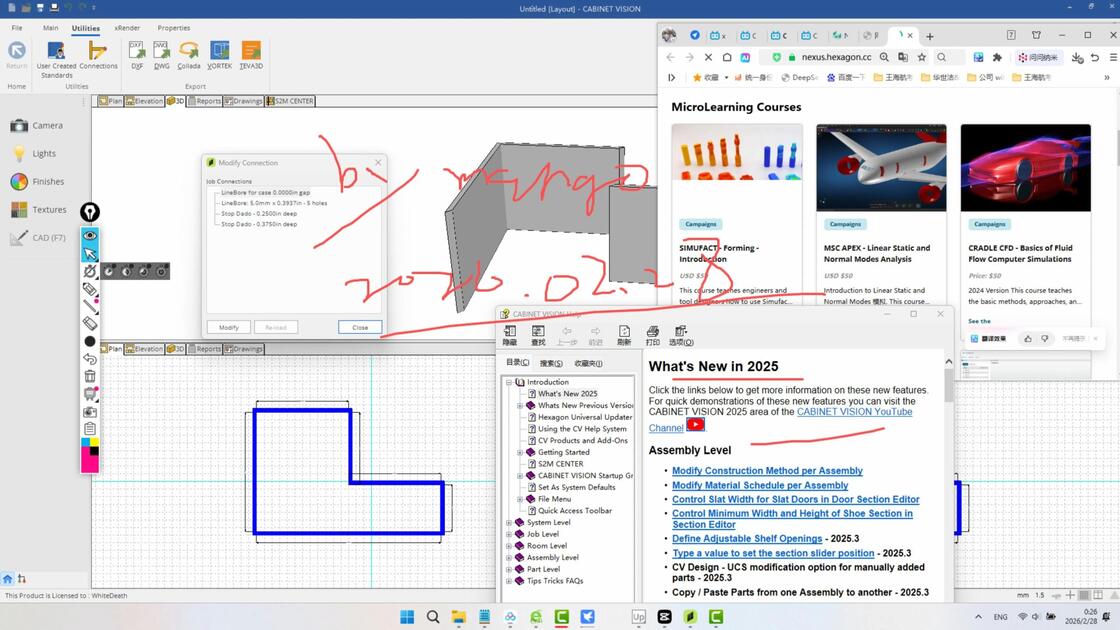Show hidden system tray icons
This screenshot has height=630, width=1120.
click(x=979, y=616)
